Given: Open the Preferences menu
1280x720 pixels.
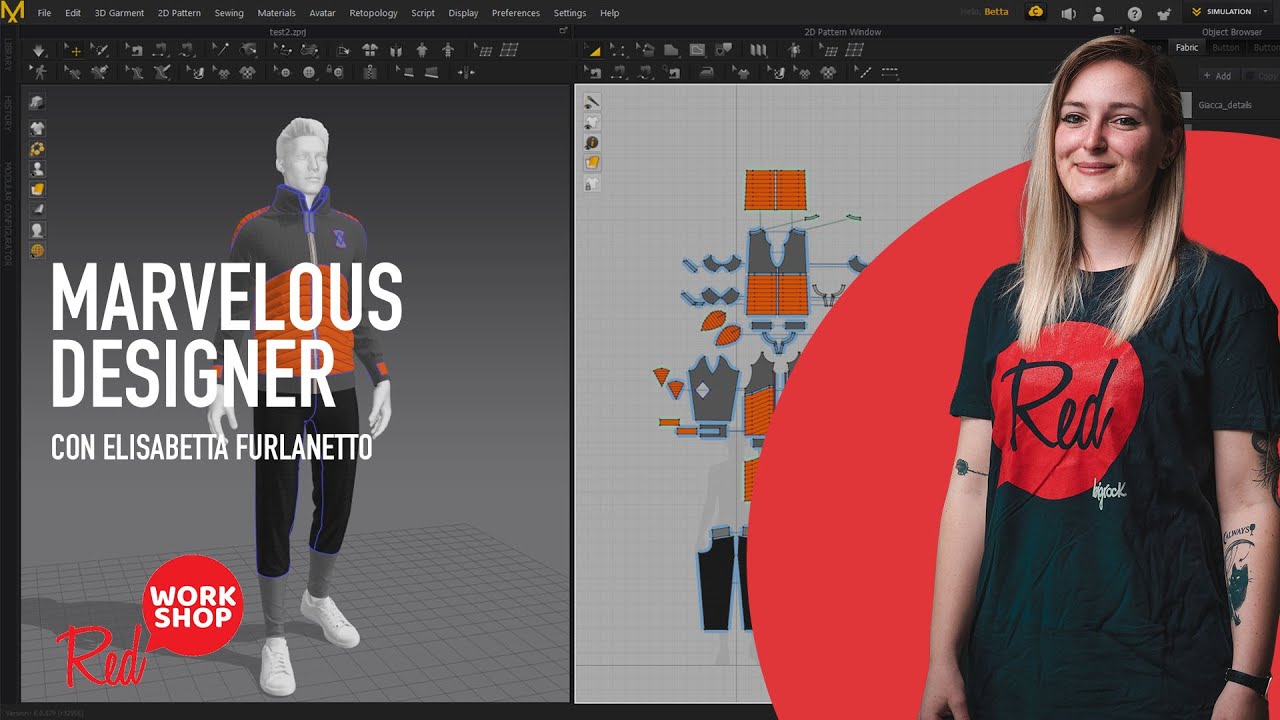Looking at the screenshot, I should [x=516, y=13].
